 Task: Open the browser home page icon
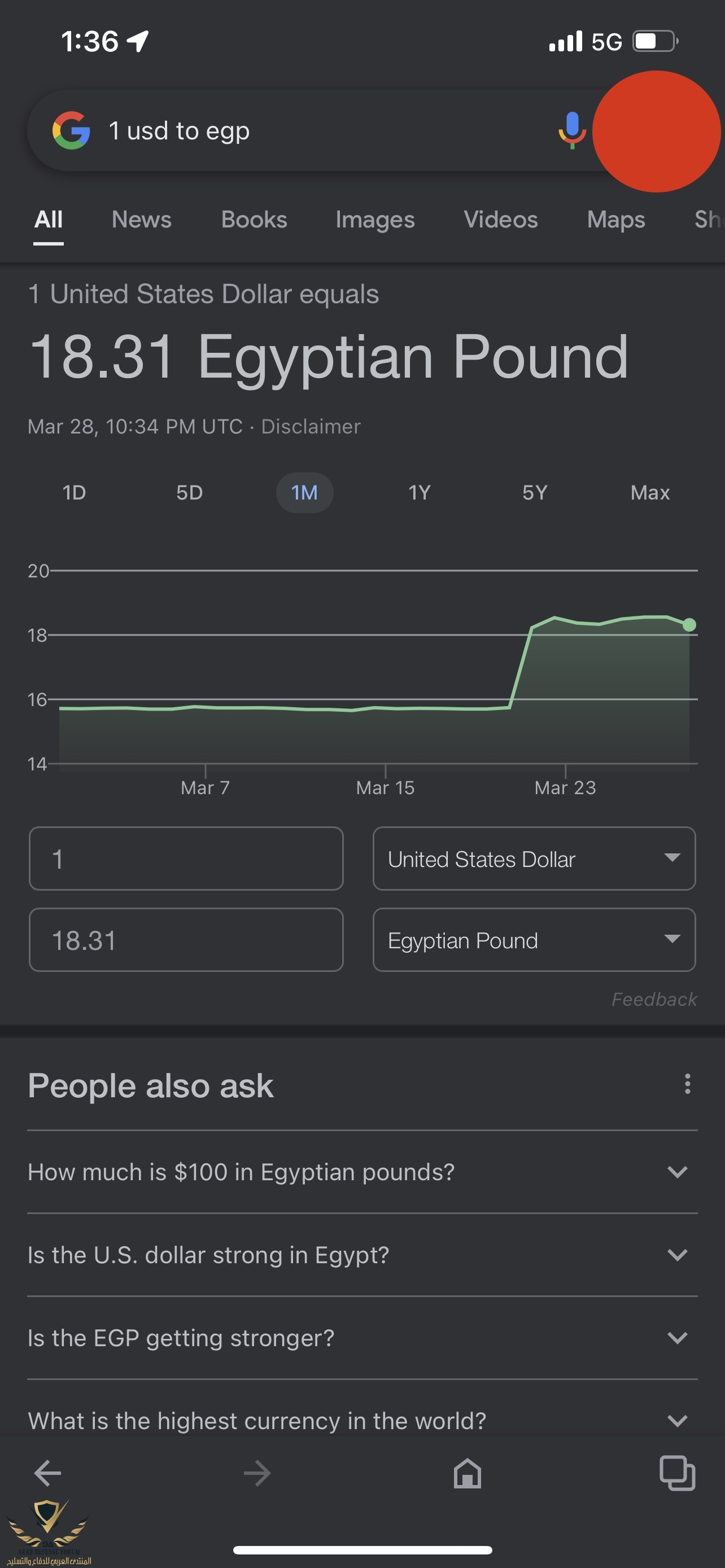467,1474
